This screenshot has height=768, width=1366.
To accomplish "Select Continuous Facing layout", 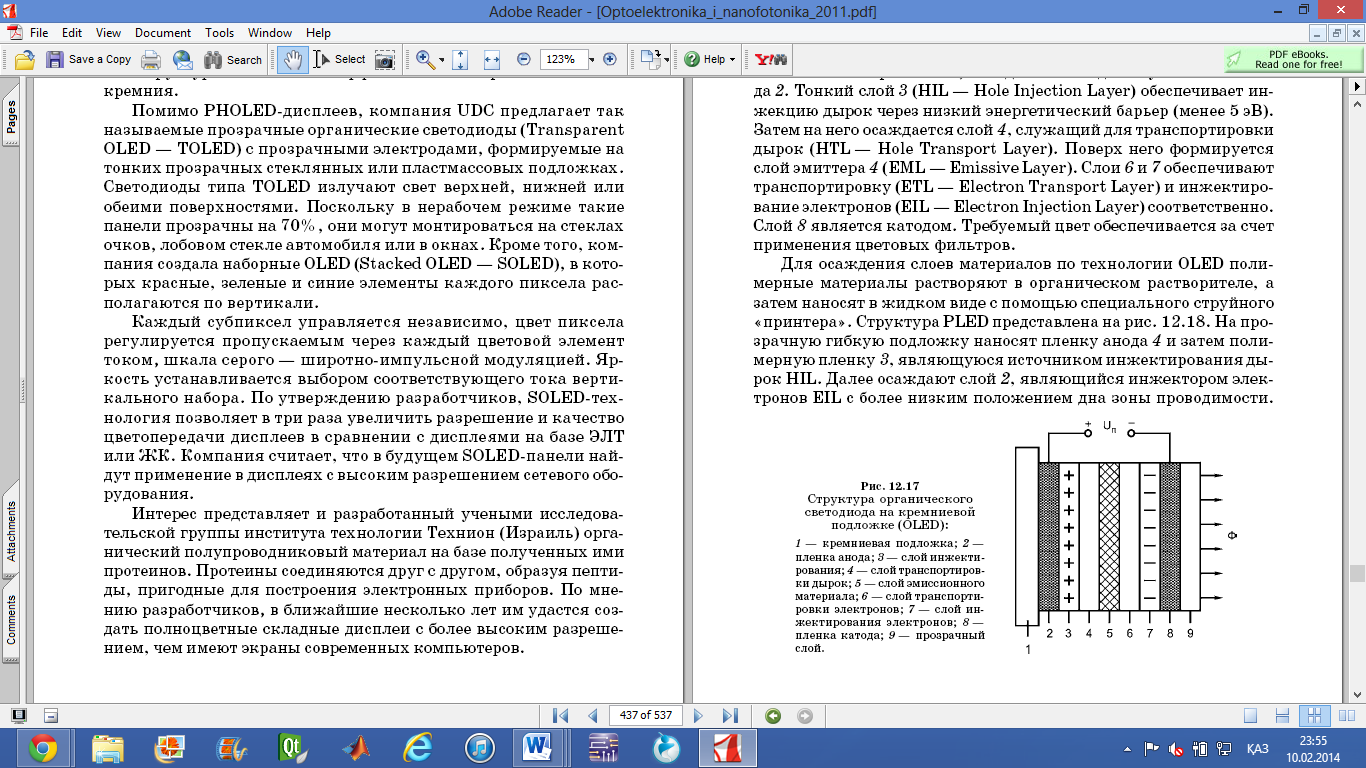I will click(x=1314, y=716).
